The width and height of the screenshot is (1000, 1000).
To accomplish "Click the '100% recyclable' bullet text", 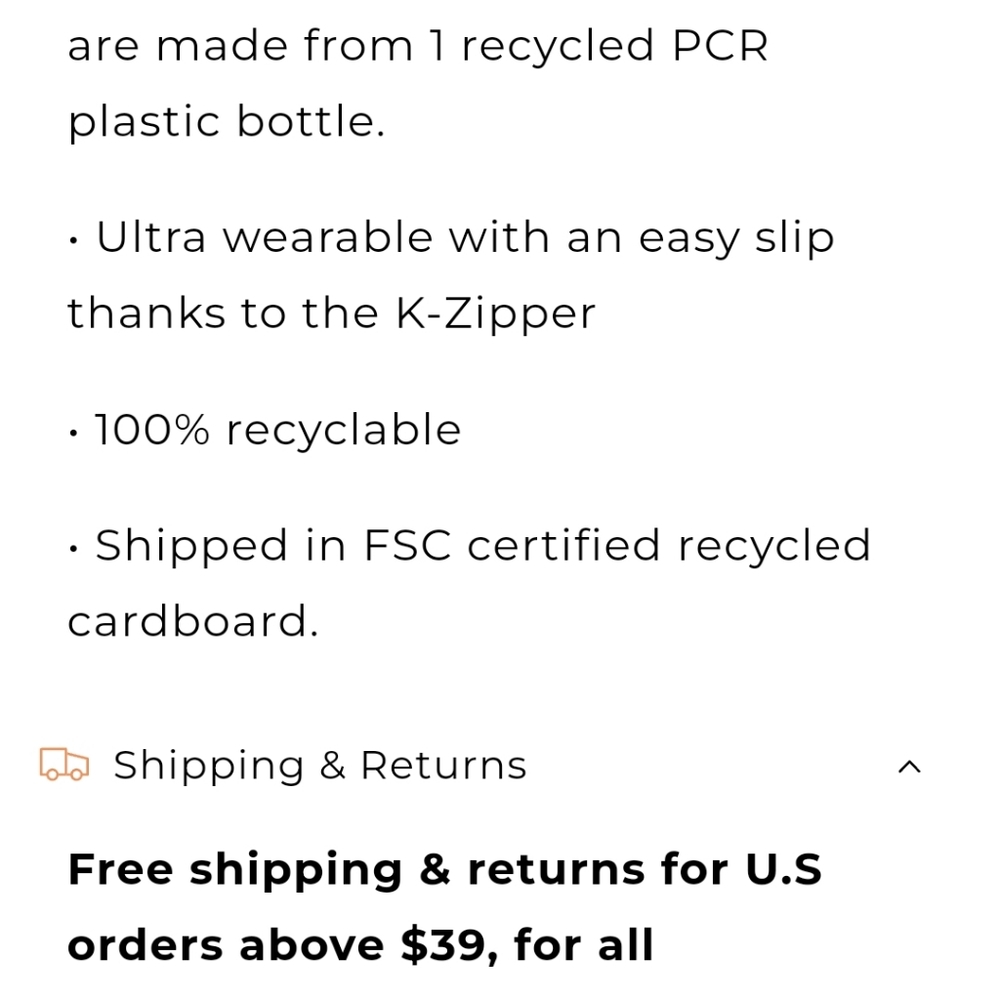I will (277, 429).
